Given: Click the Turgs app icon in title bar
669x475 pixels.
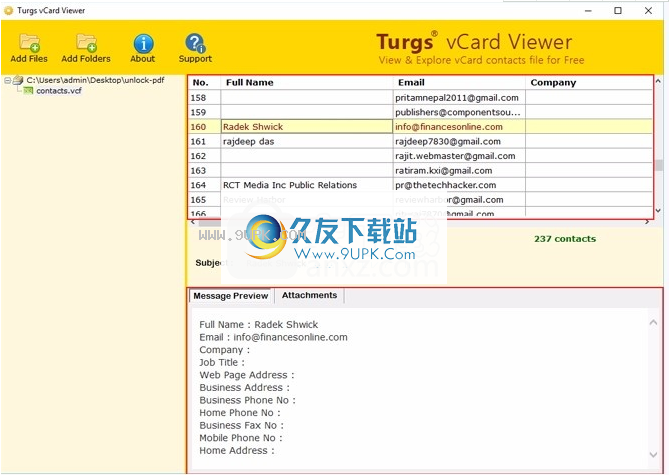Looking at the screenshot, I should point(9,11).
